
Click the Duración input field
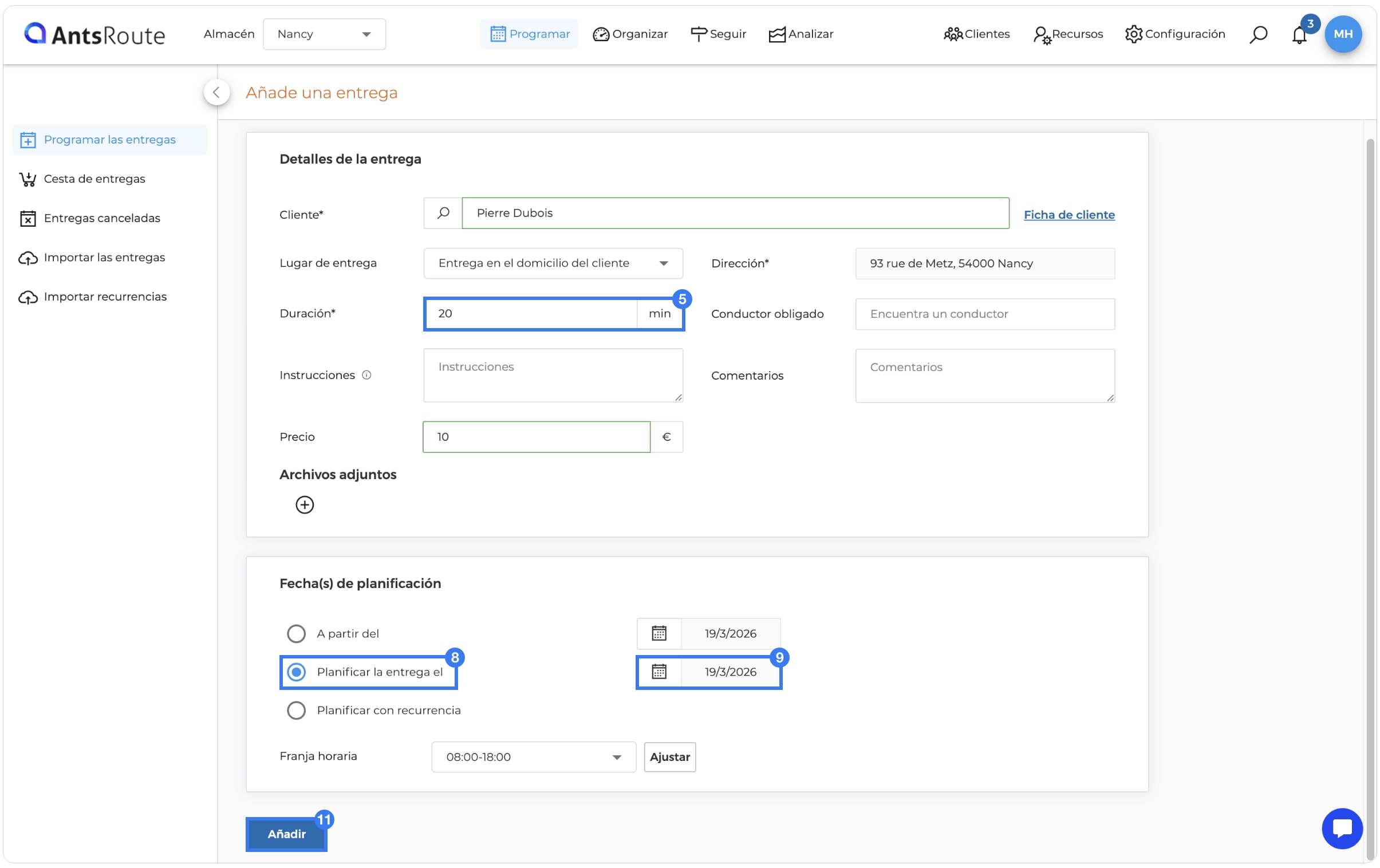pos(531,313)
